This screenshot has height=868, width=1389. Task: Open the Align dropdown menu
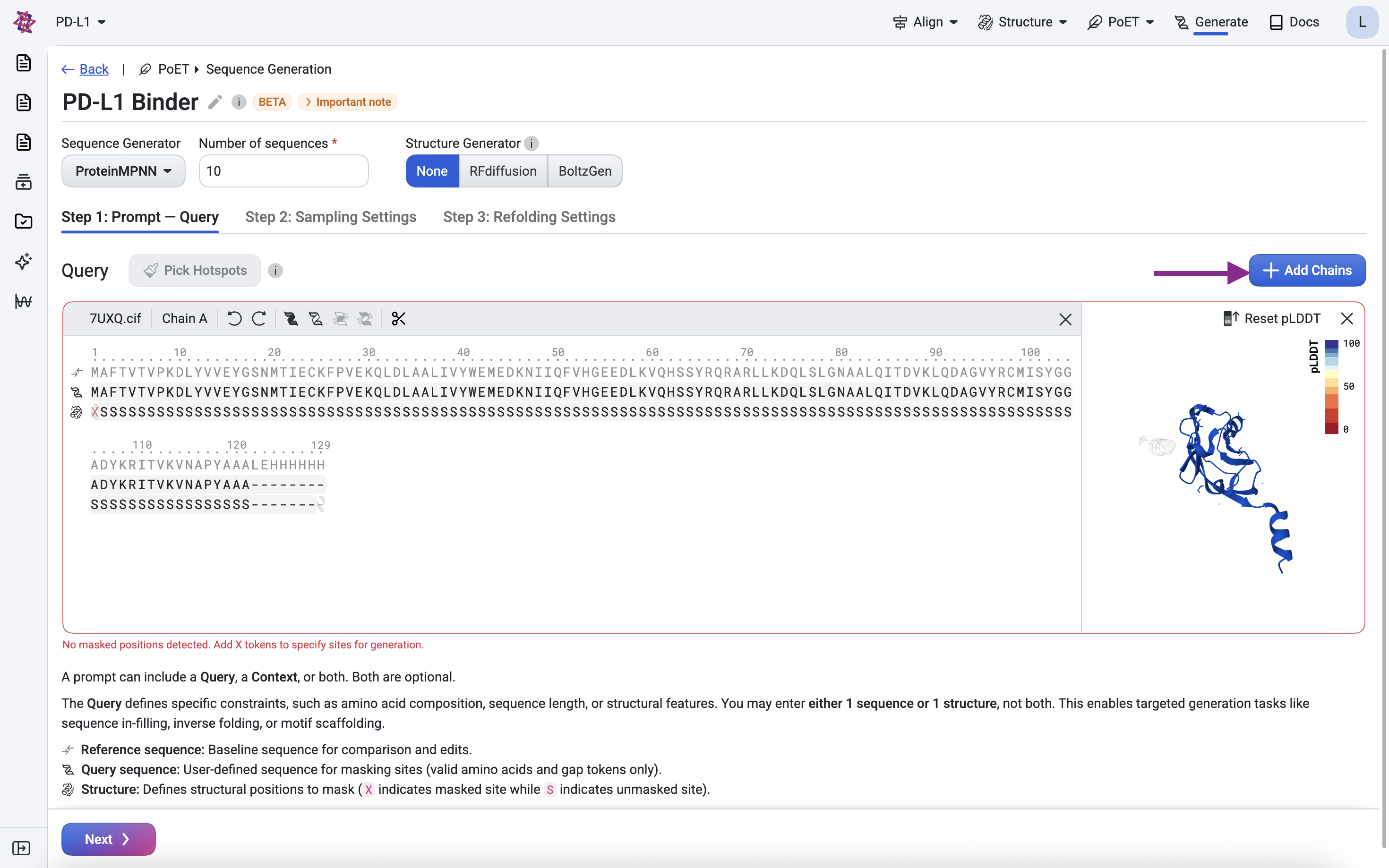point(926,22)
